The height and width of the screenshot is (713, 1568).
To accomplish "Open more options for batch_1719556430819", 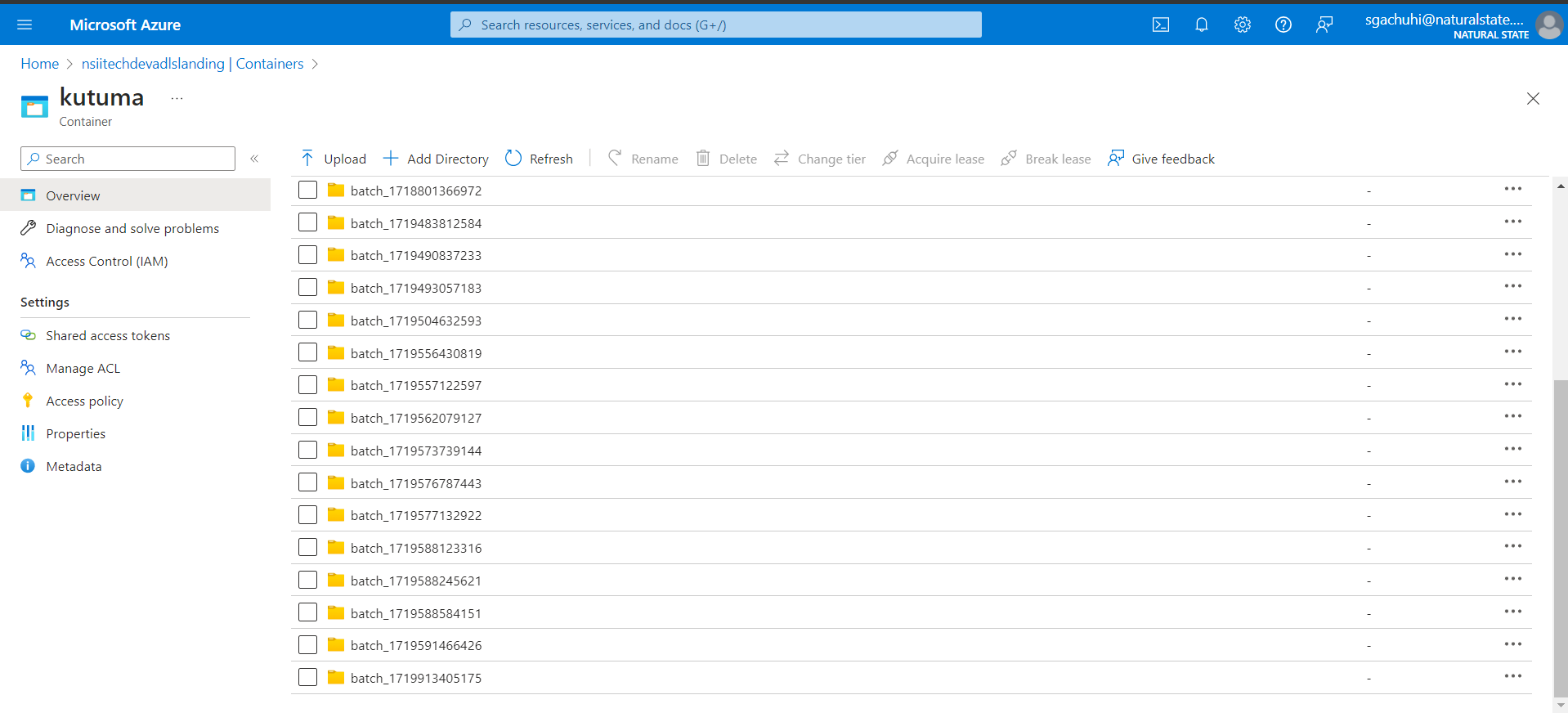I will (x=1513, y=352).
